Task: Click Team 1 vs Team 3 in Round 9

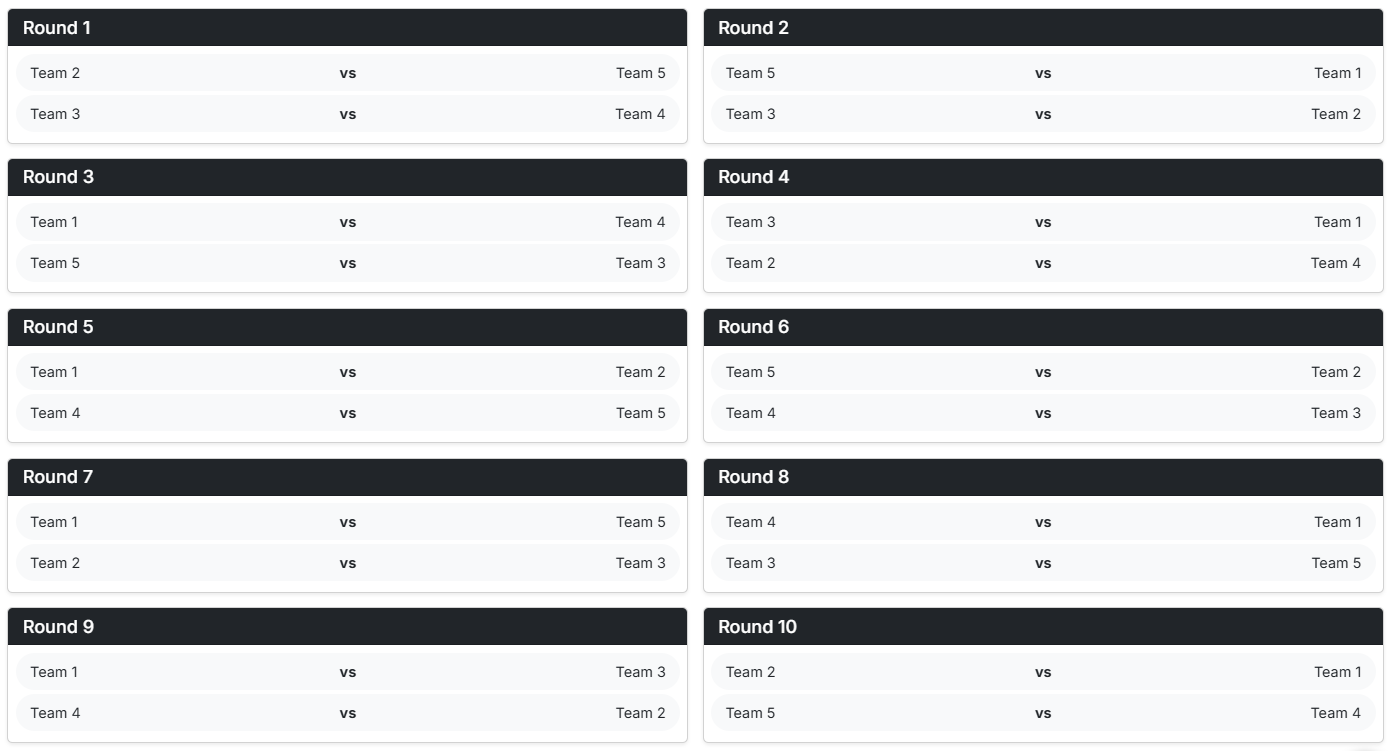Action: pyautogui.click(x=347, y=671)
